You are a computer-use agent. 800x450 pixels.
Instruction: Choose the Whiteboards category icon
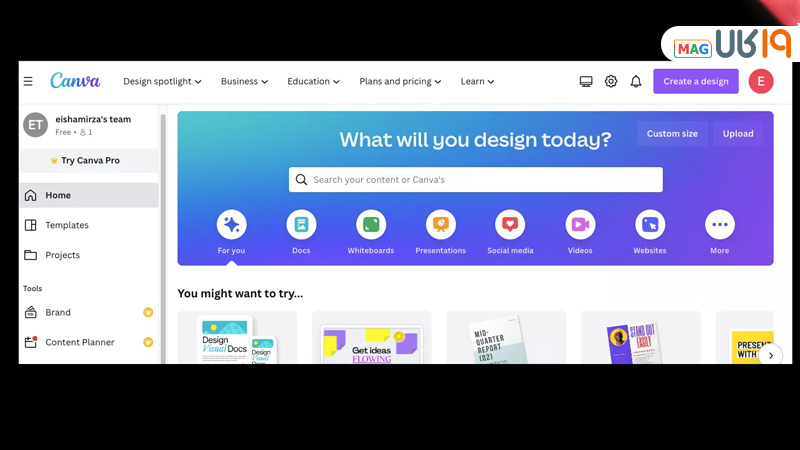tap(371, 224)
